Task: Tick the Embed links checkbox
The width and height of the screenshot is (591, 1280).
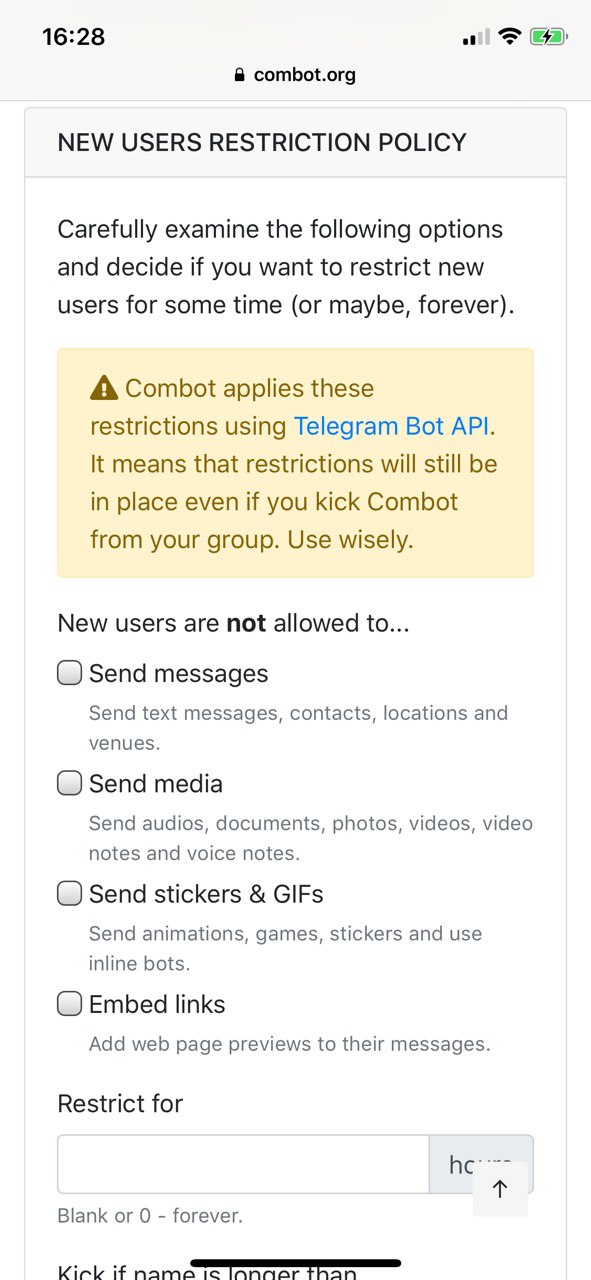Action: [69, 1003]
